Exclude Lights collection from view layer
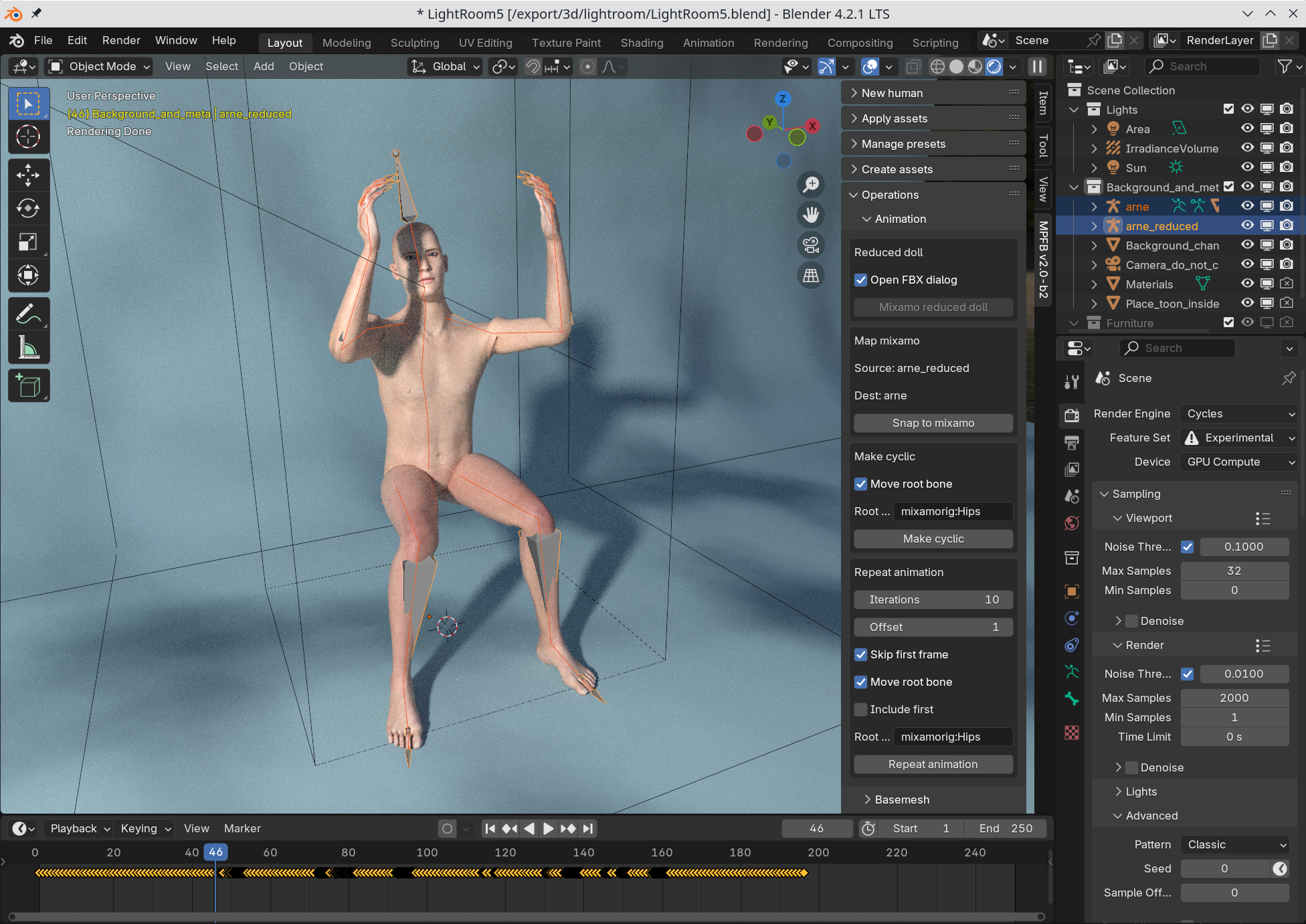The height and width of the screenshot is (924, 1306). [x=1228, y=109]
